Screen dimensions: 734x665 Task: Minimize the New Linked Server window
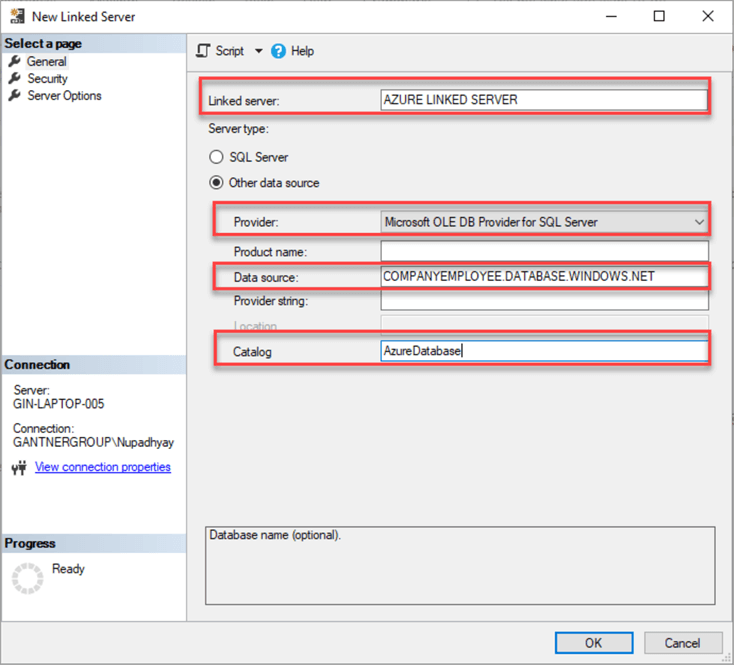pos(611,16)
